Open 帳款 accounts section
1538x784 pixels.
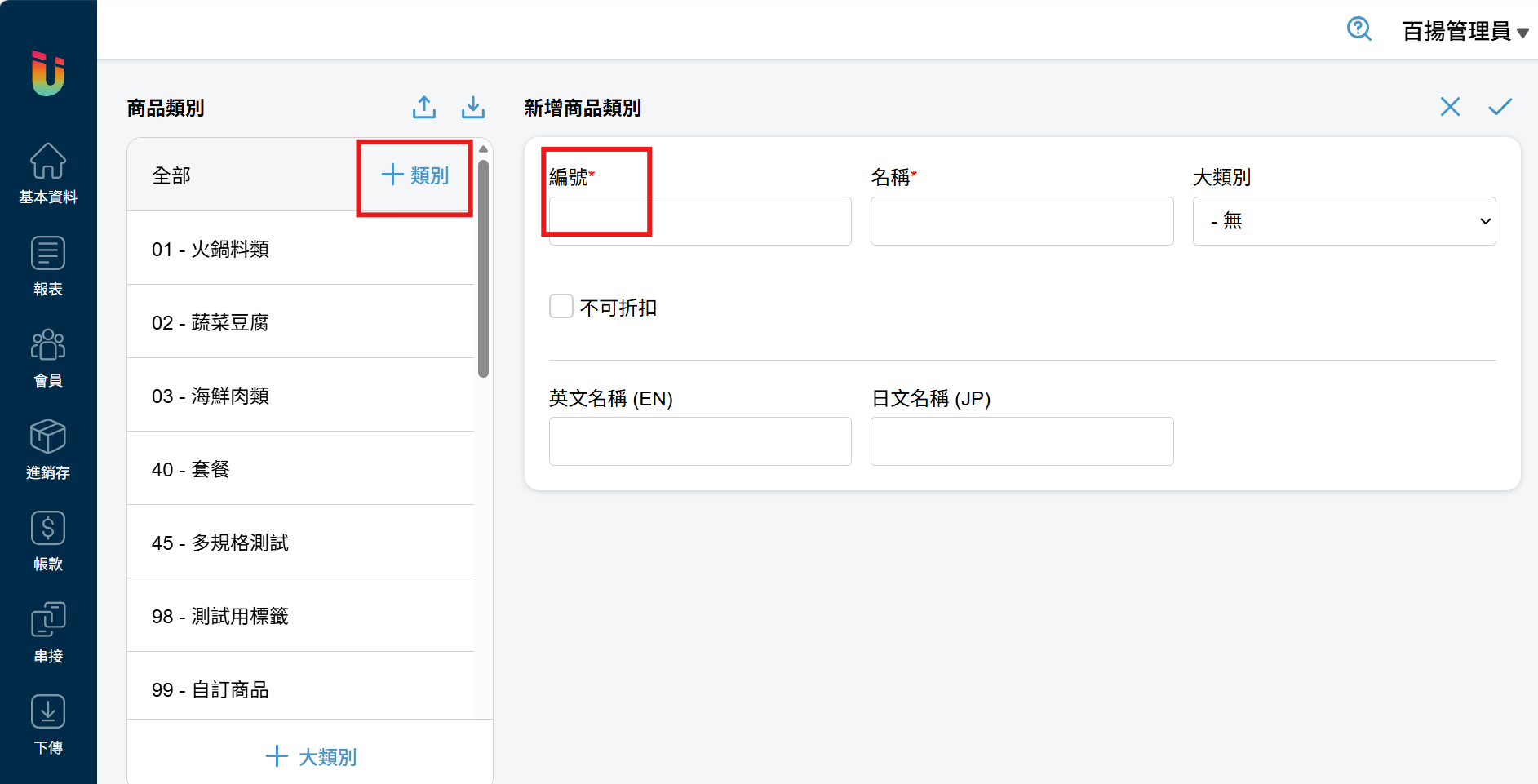pyautogui.click(x=48, y=540)
